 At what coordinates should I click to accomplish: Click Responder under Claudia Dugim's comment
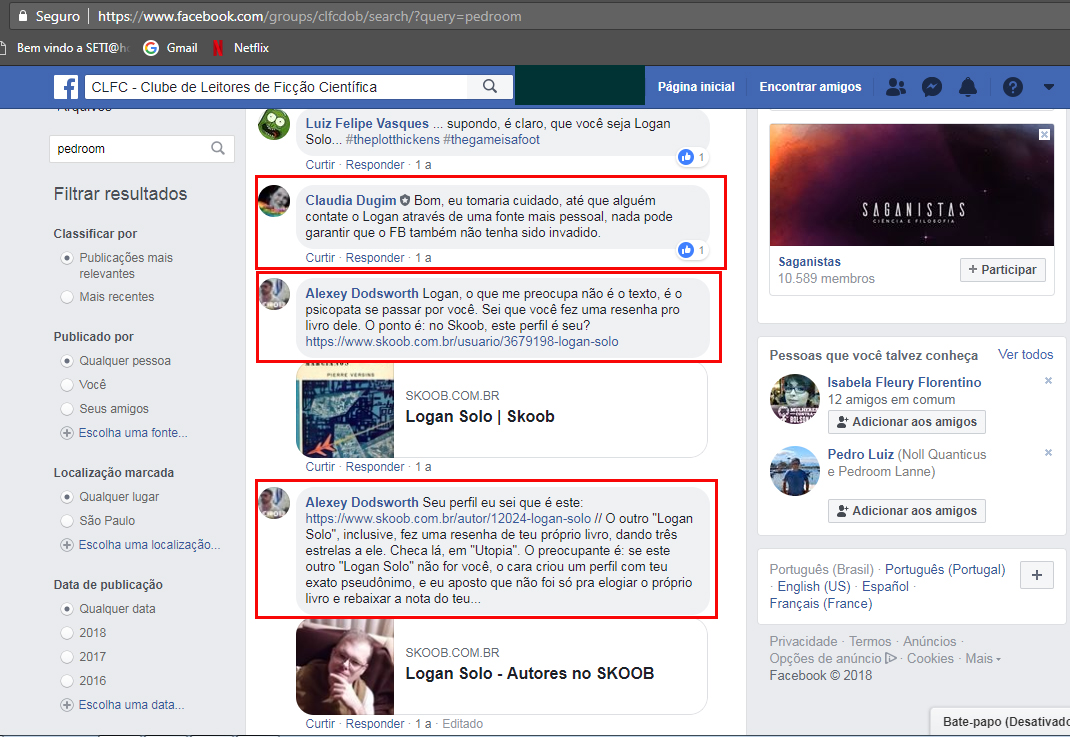coord(375,257)
